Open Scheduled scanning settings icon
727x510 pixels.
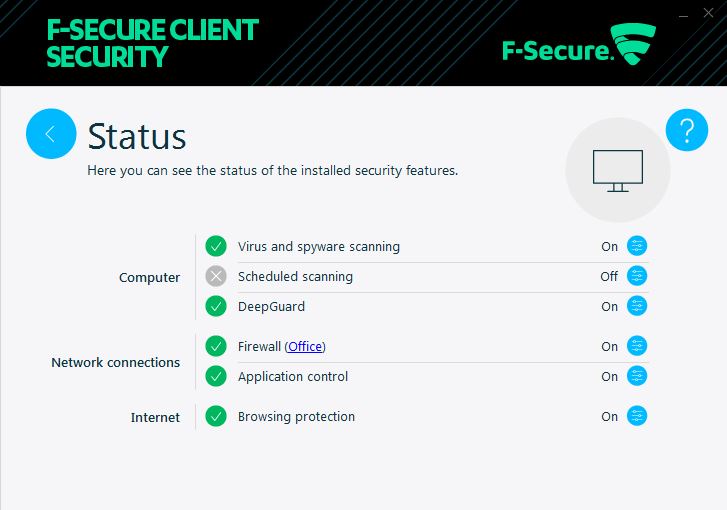[x=637, y=276]
